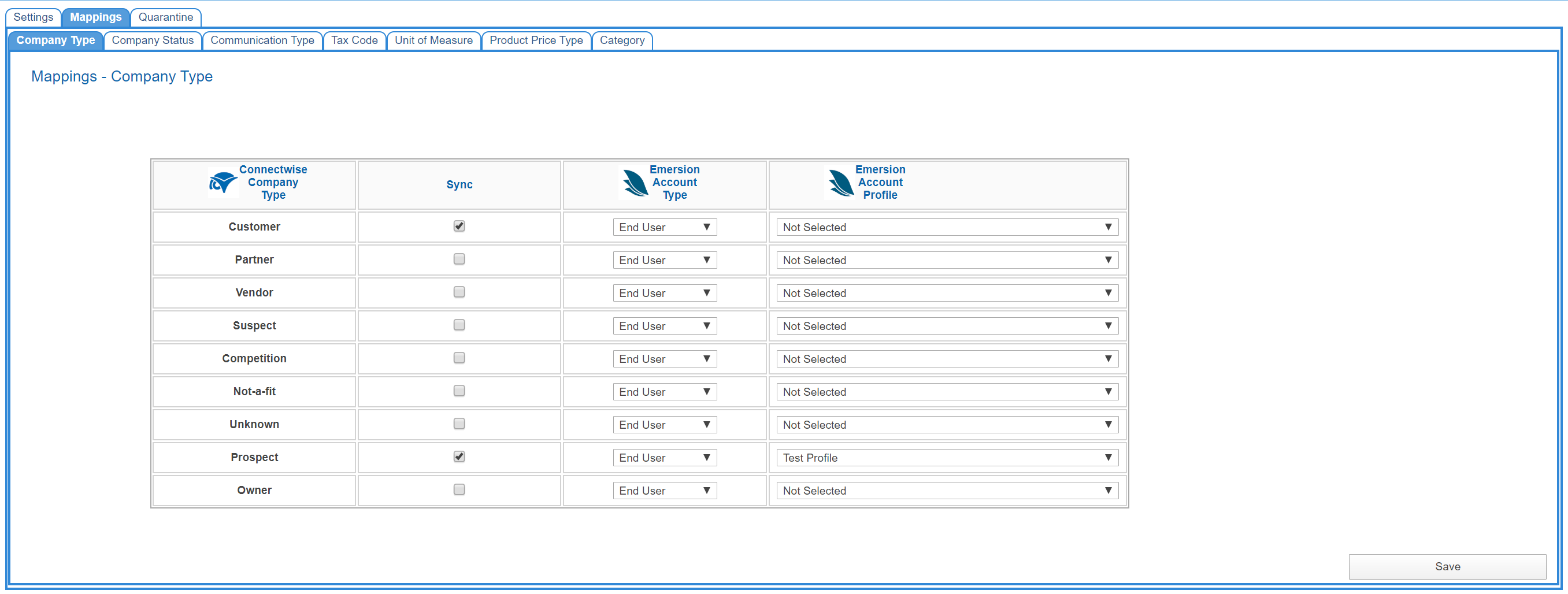The width and height of the screenshot is (1568, 594).
Task: Go to the Company Status sub-tab
Action: click(152, 40)
